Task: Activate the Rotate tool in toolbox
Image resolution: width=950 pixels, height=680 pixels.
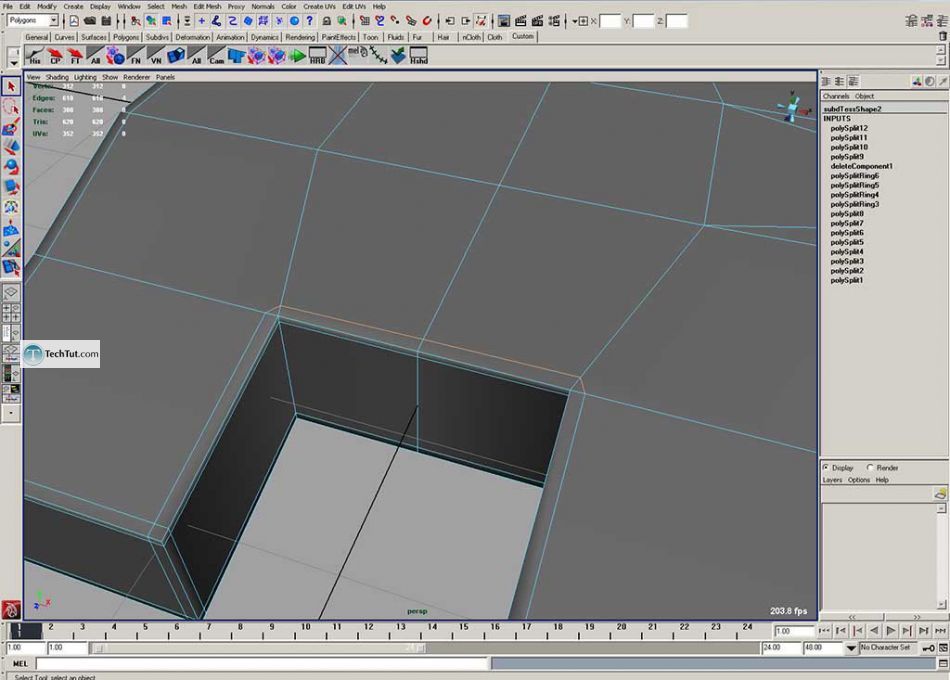Action: [11, 167]
